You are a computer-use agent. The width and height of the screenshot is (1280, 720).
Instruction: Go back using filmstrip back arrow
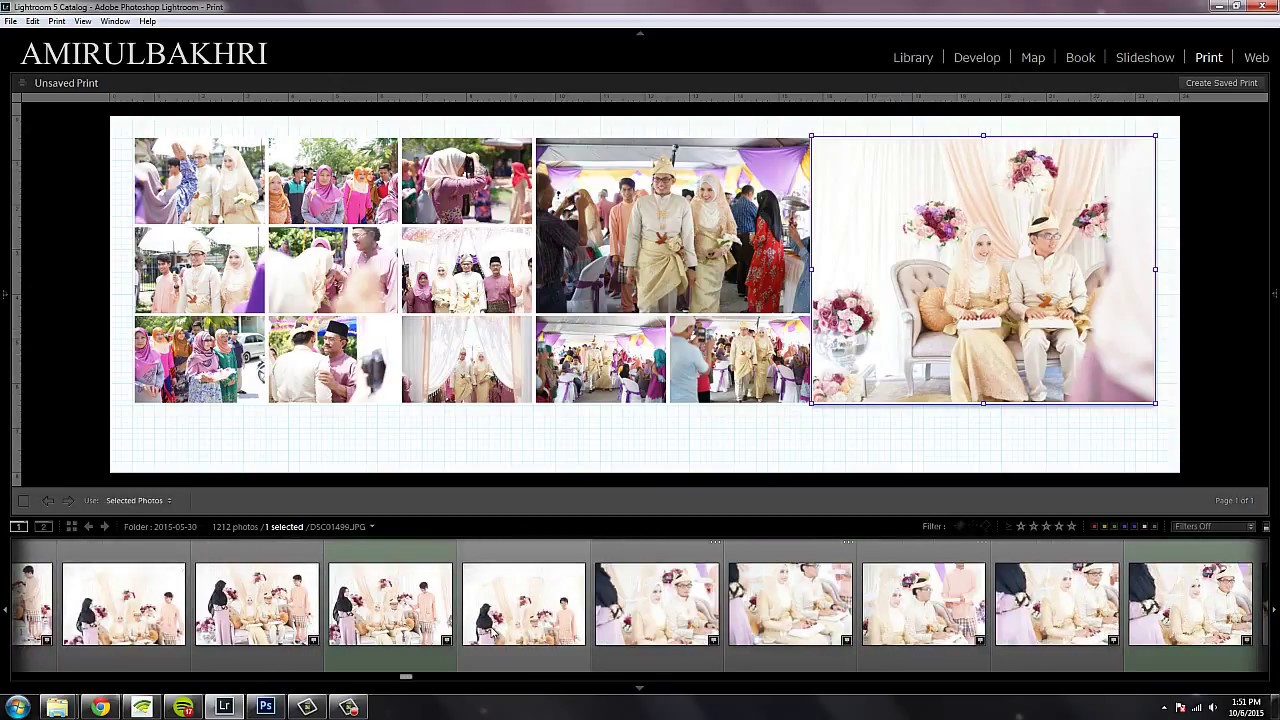[x=88, y=526]
